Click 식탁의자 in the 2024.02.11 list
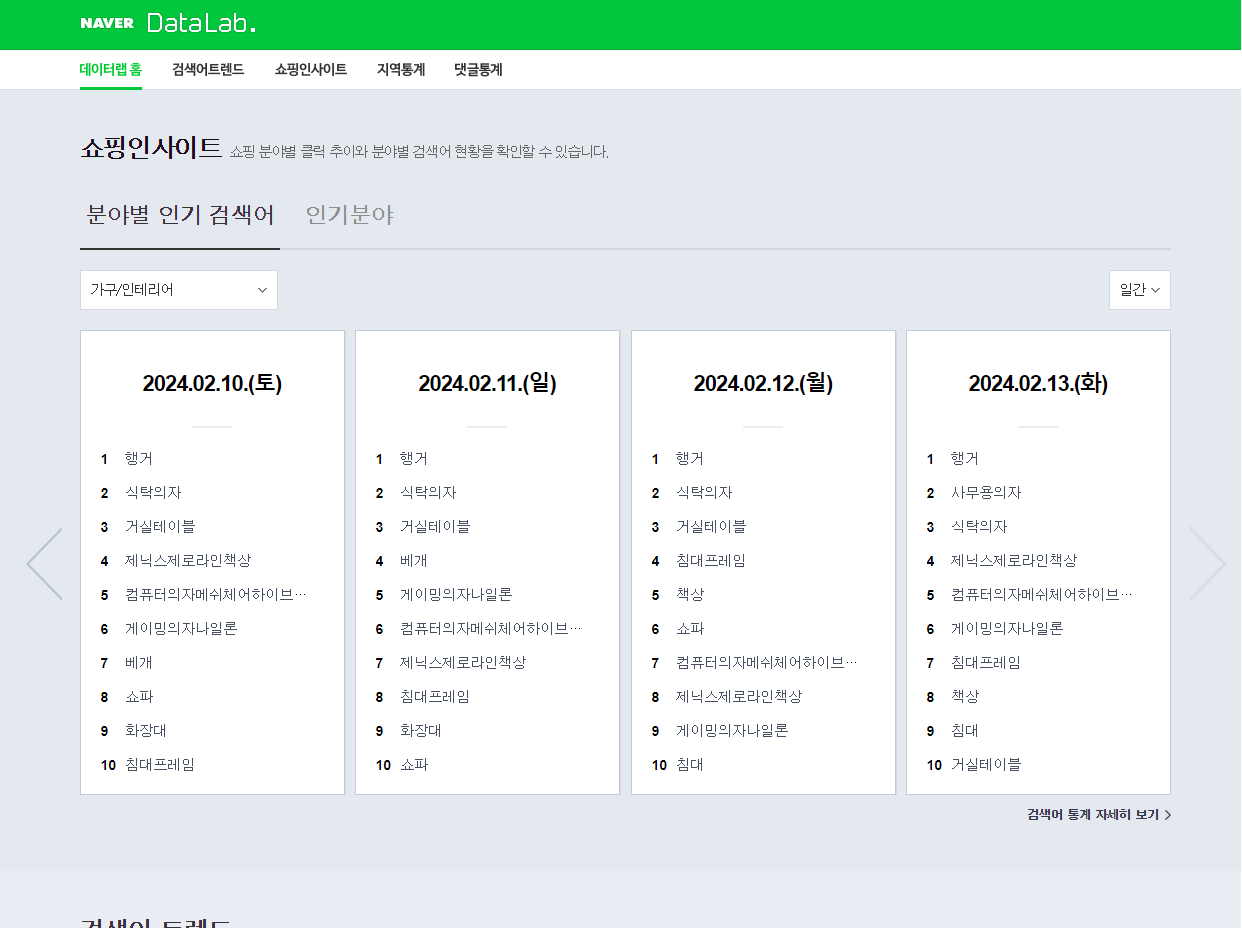1242x928 pixels. [x=428, y=493]
